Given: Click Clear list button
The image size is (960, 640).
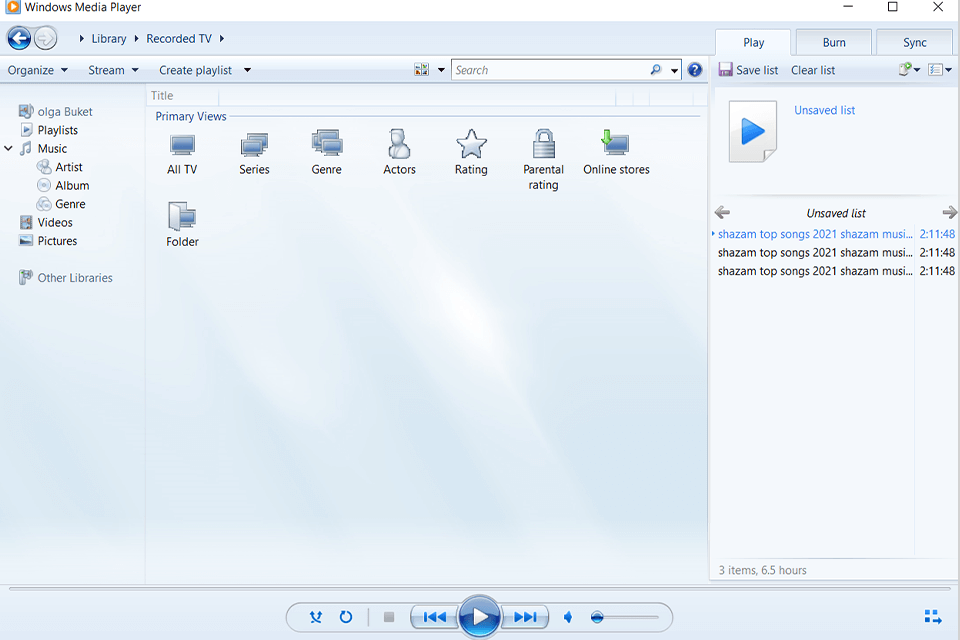Looking at the screenshot, I should (x=812, y=70).
